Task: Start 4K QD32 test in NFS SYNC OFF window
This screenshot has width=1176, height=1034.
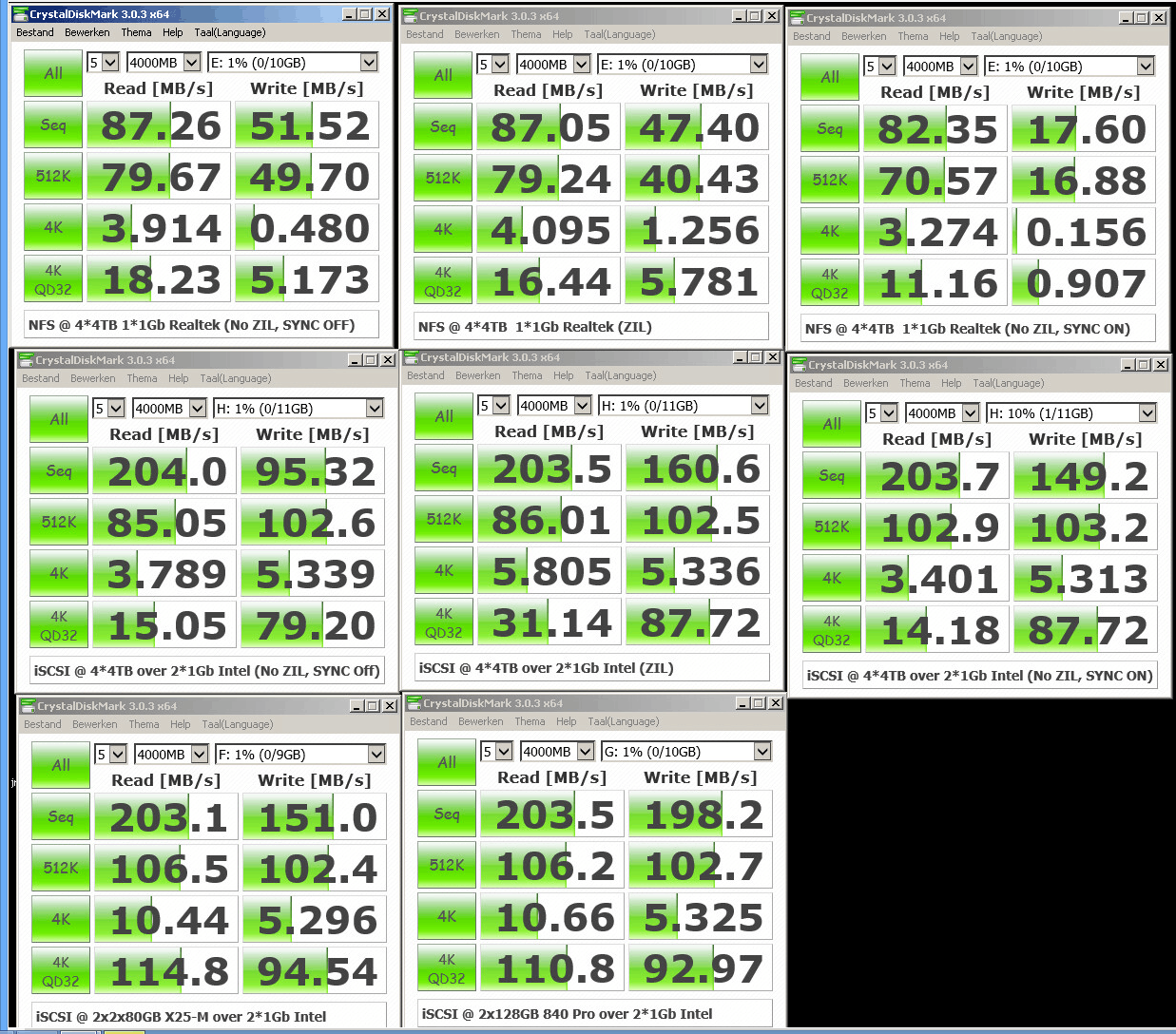Action: [x=53, y=280]
